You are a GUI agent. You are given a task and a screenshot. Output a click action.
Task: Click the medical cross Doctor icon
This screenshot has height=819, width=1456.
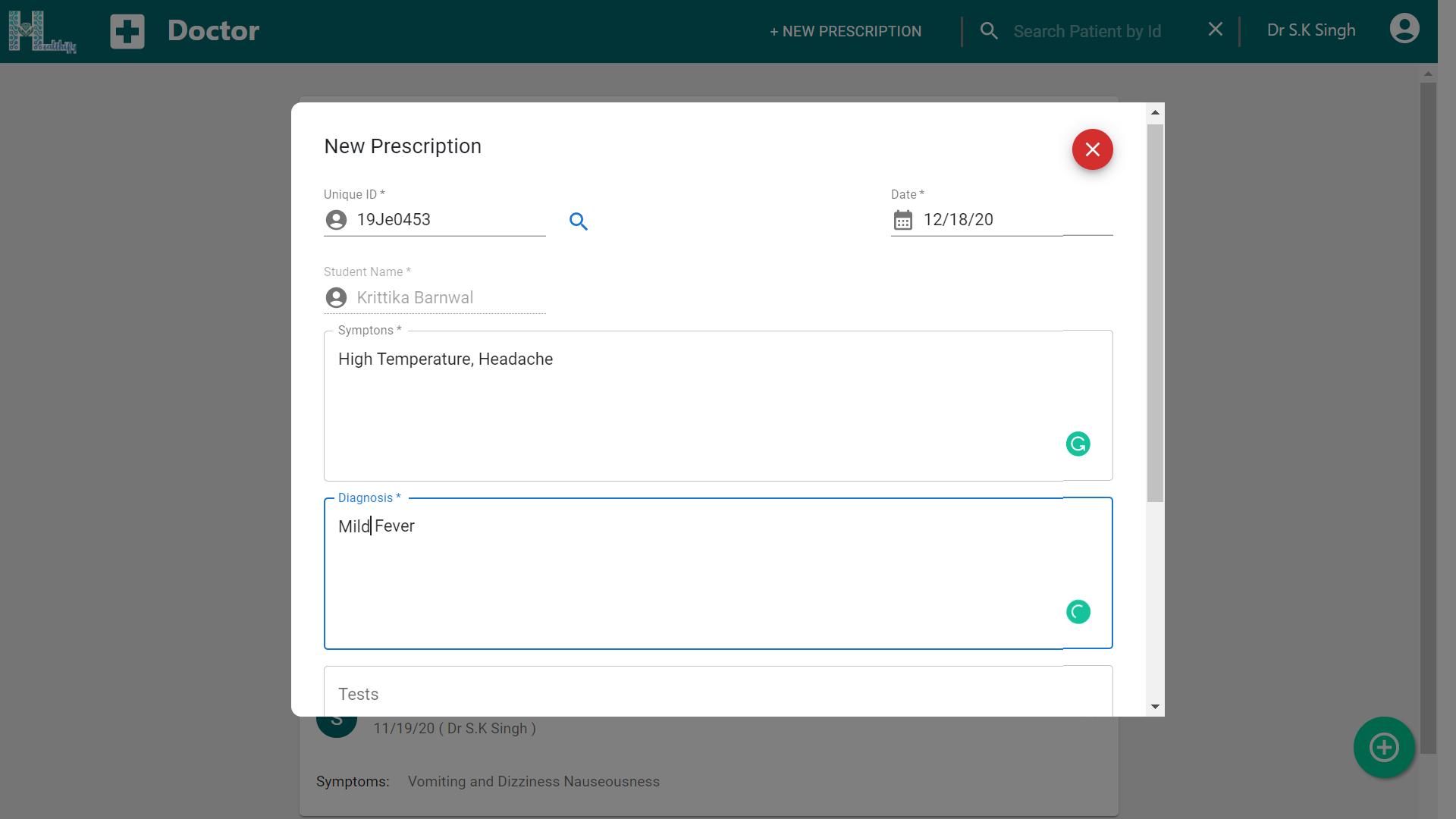pos(127,32)
